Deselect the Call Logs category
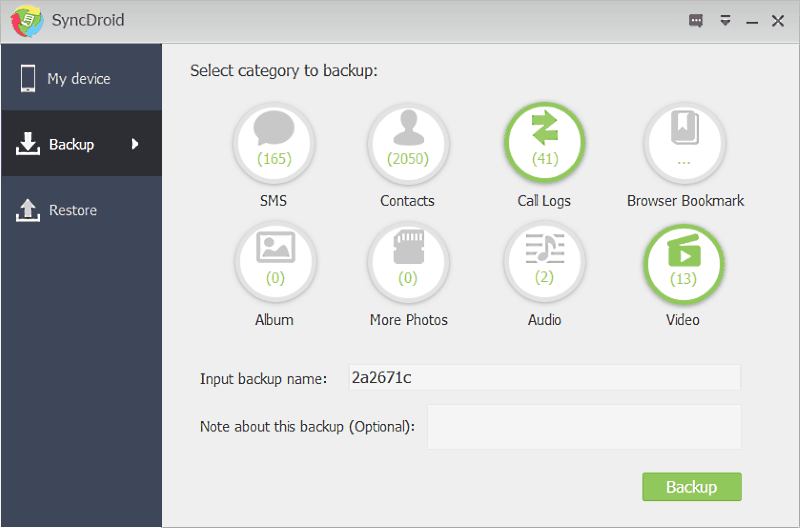Viewport: 800px width, 528px height. coord(544,142)
